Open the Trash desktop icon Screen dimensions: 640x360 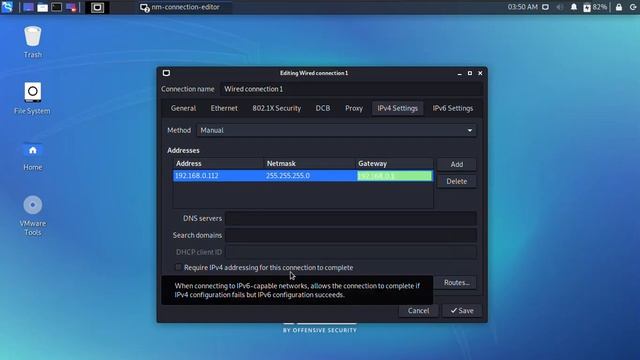point(33,42)
